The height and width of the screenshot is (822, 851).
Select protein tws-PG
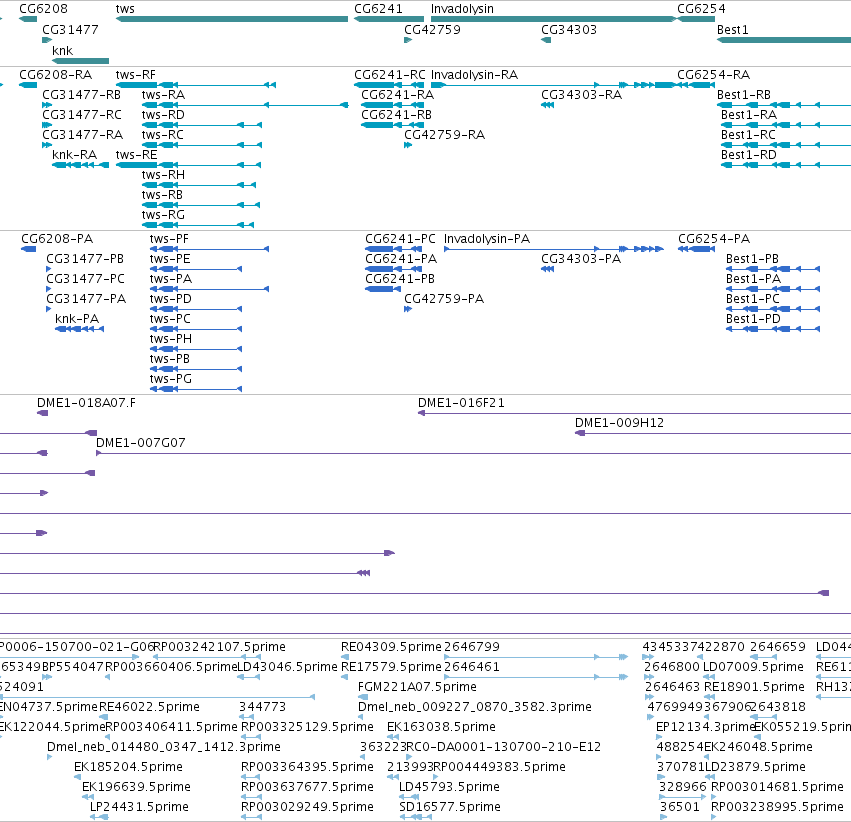click(x=196, y=388)
